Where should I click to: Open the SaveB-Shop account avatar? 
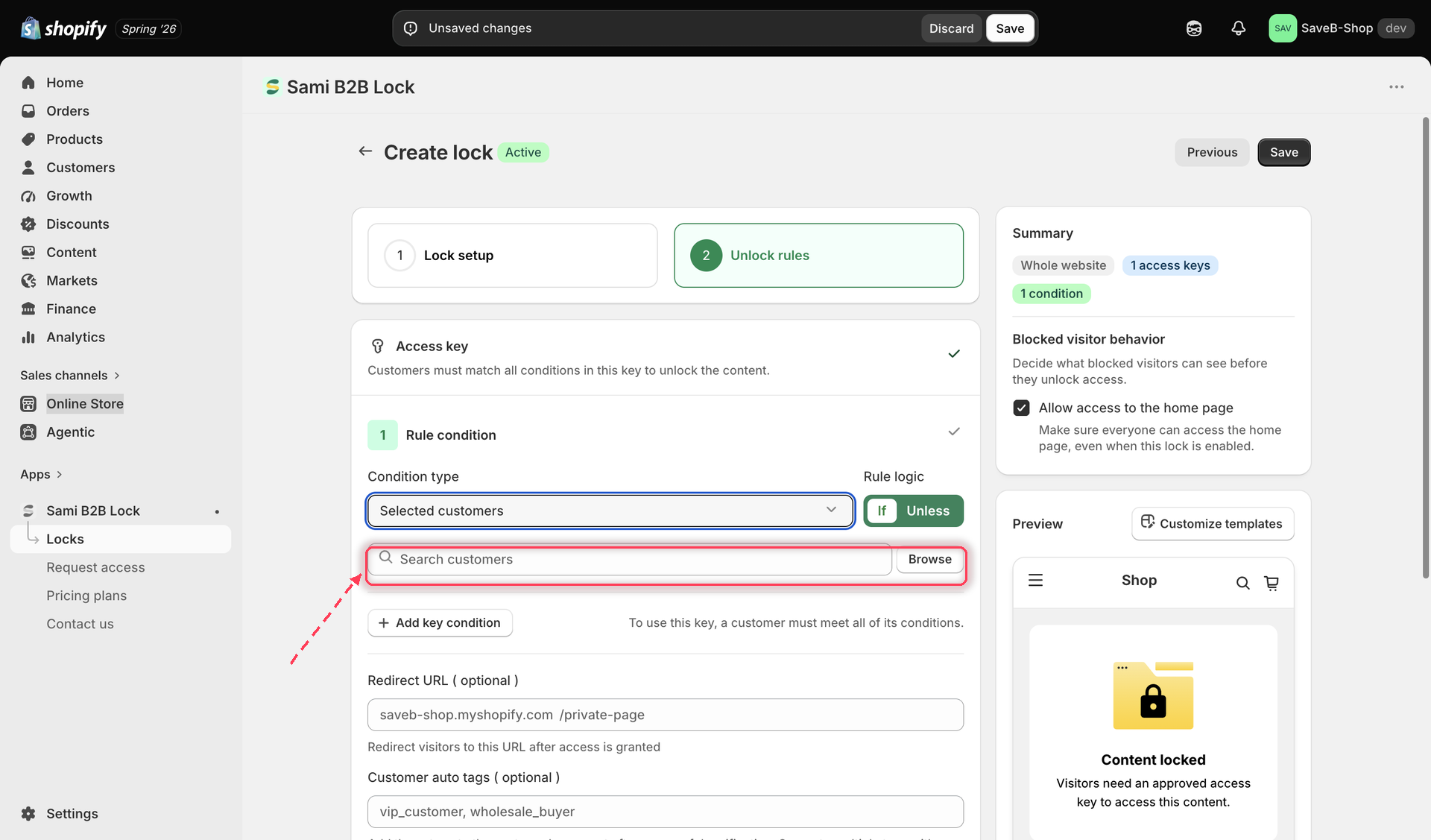click(x=1283, y=28)
